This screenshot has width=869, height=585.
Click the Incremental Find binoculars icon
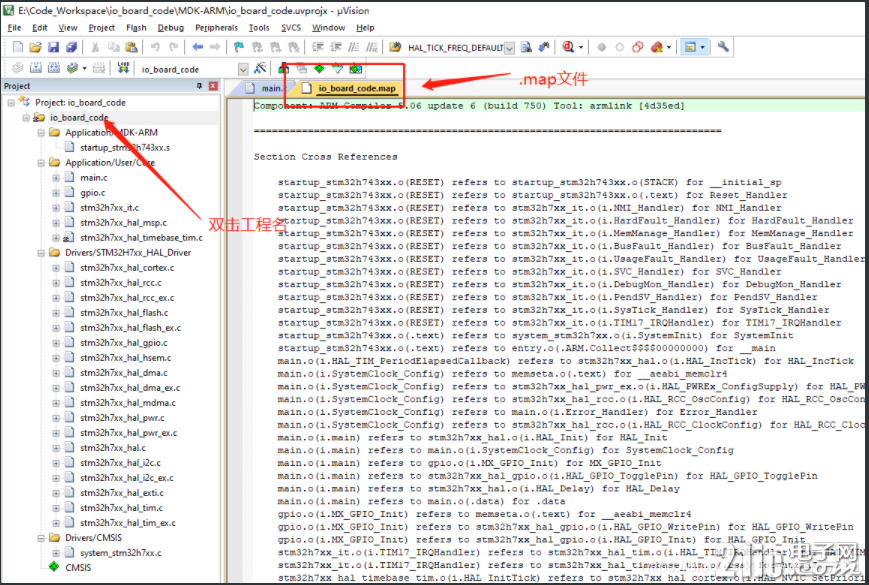544,48
